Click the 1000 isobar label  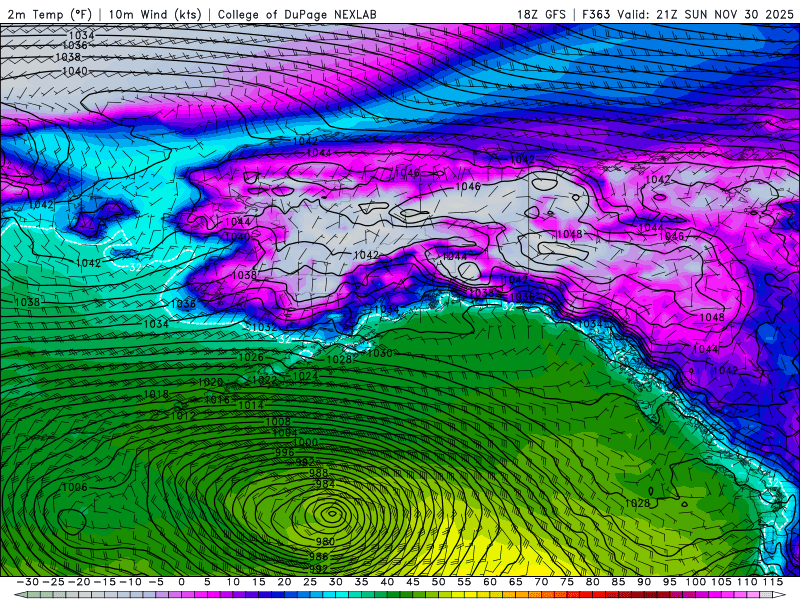pos(306,442)
